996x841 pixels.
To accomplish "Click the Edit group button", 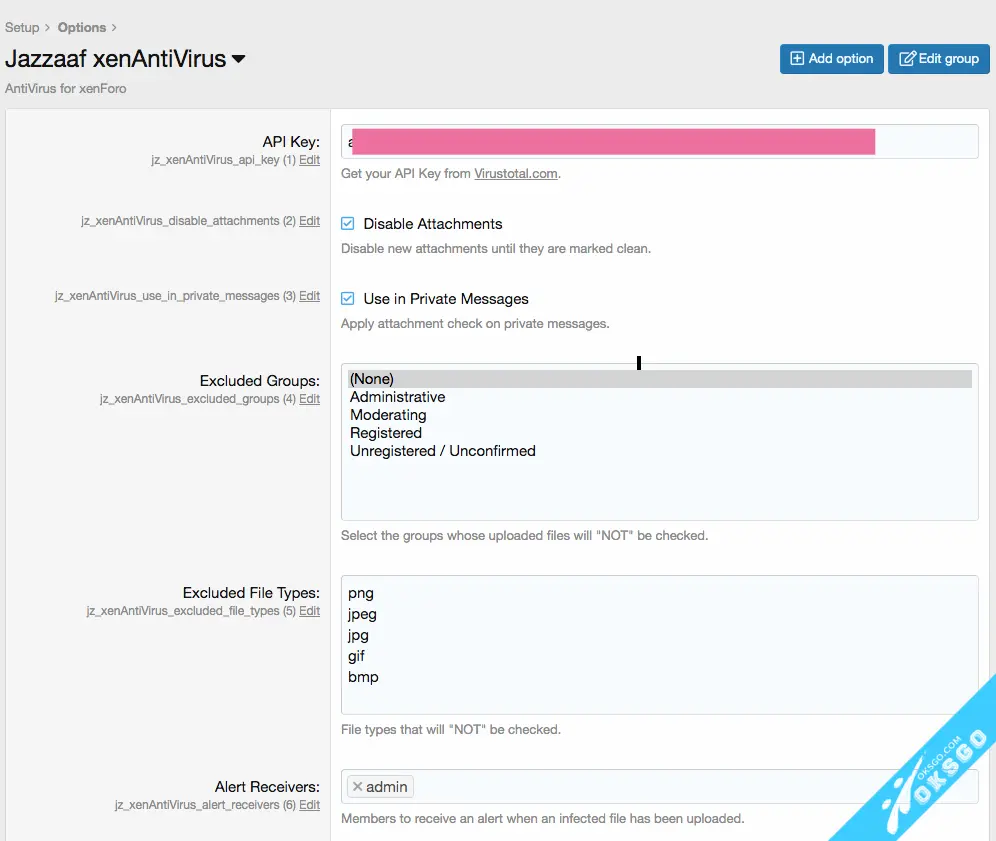I will pyautogui.click(x=938, y=59).
